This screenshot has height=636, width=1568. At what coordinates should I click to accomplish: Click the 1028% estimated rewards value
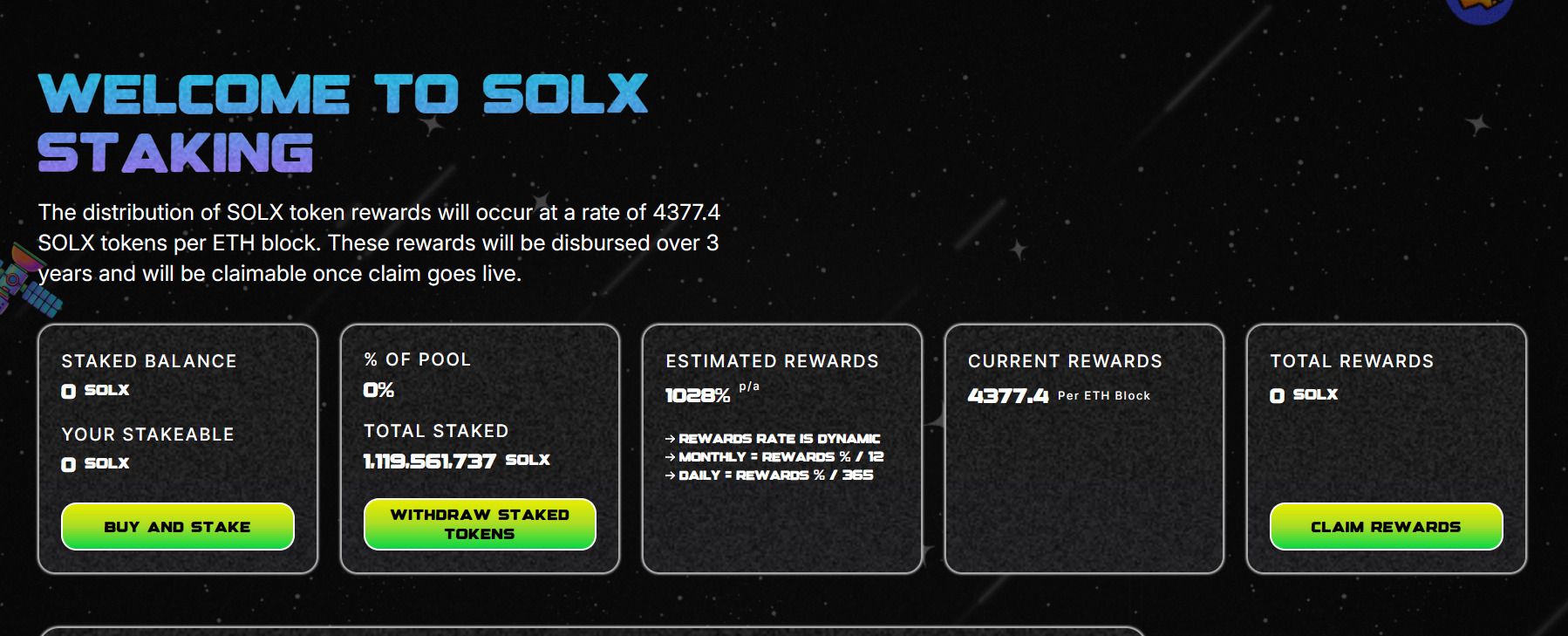coord(698,395)
